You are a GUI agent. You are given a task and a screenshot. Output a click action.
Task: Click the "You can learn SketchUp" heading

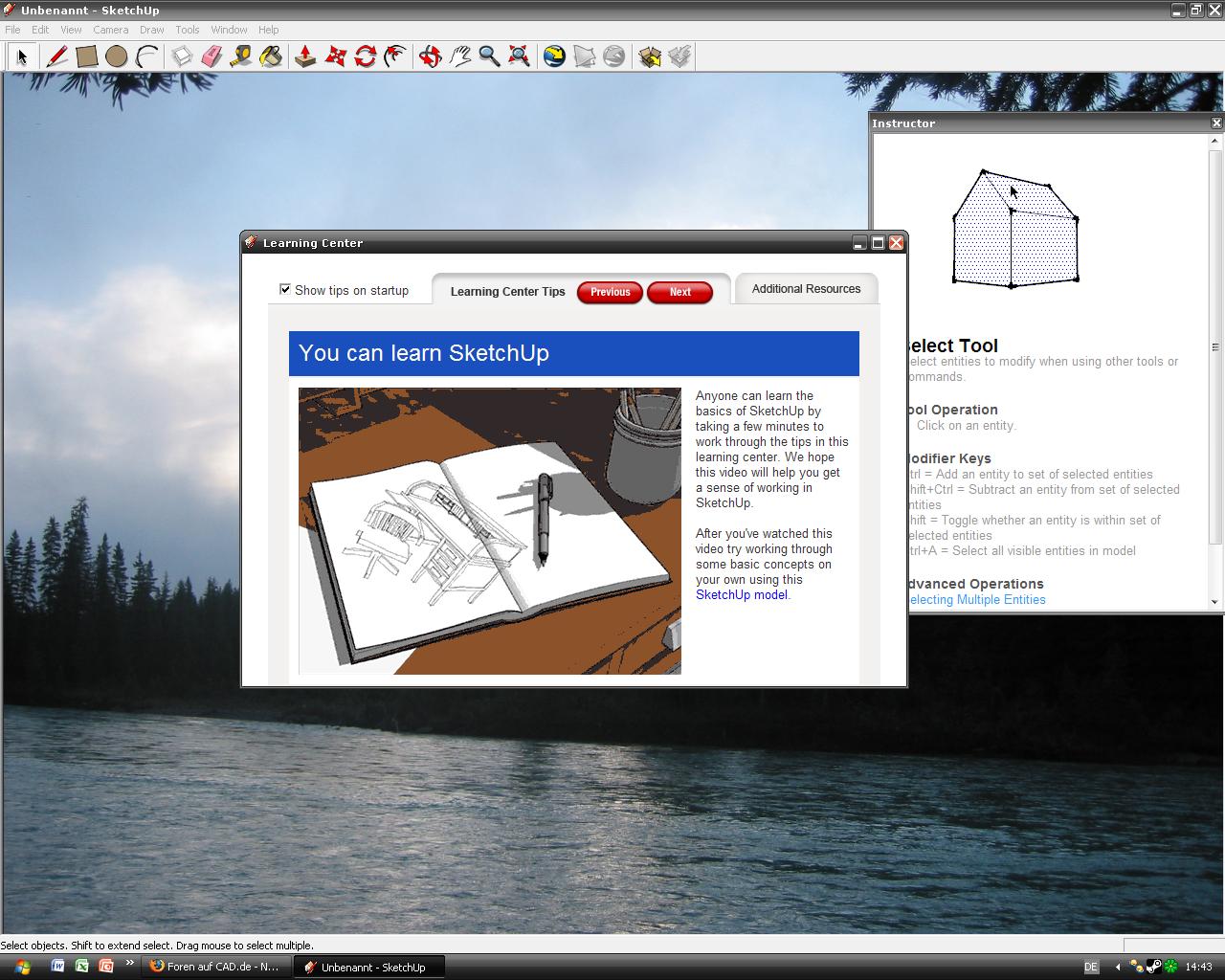point(424,353)
